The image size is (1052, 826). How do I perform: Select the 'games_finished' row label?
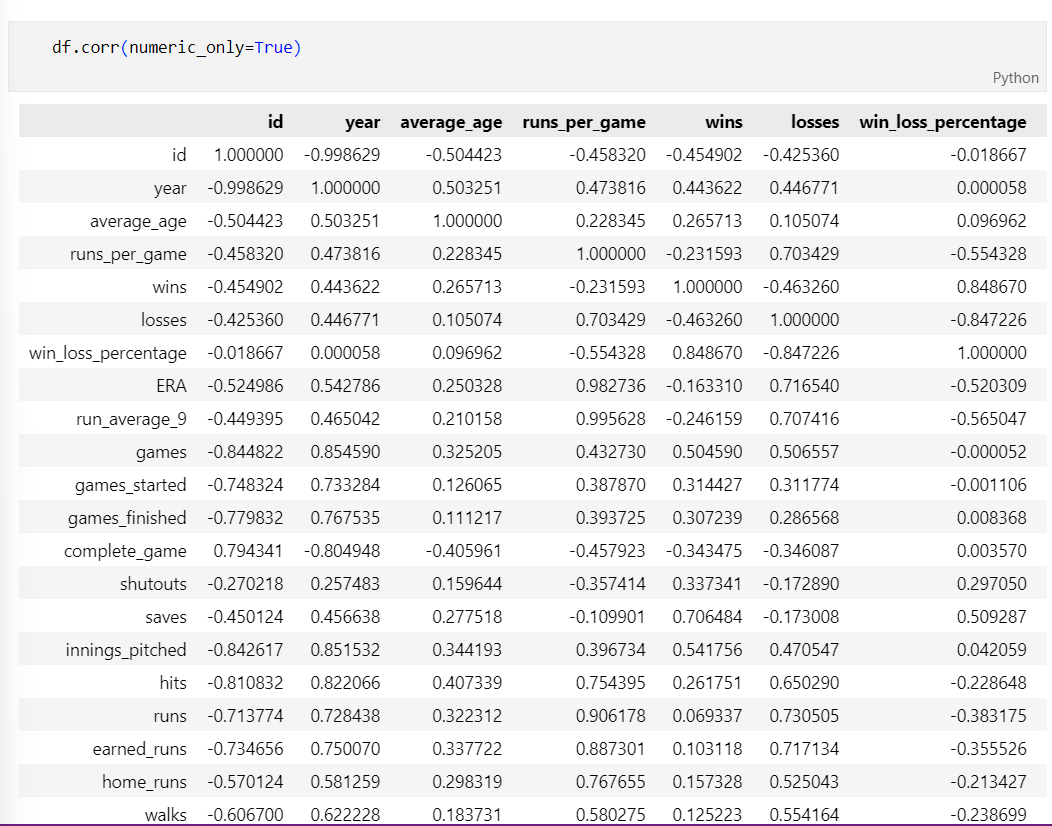(x=127, y=518)
